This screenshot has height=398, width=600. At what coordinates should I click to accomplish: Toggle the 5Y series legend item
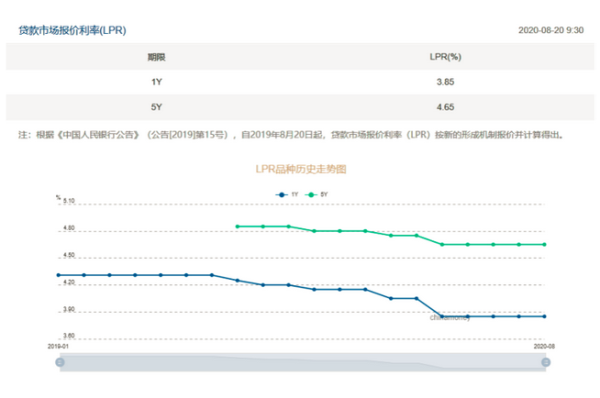[316, 194]
